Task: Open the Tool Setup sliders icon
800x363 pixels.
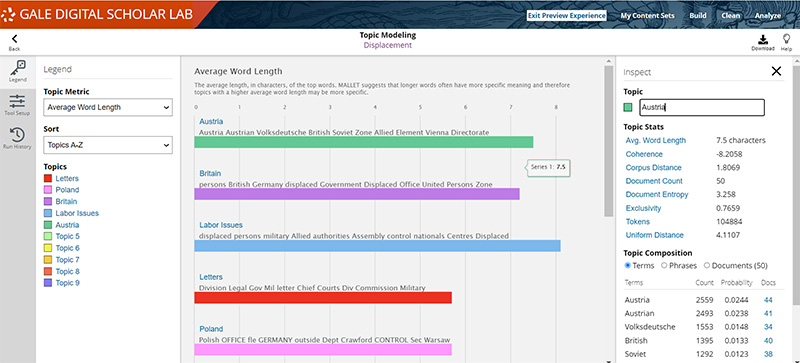Action: click(17, 101)
